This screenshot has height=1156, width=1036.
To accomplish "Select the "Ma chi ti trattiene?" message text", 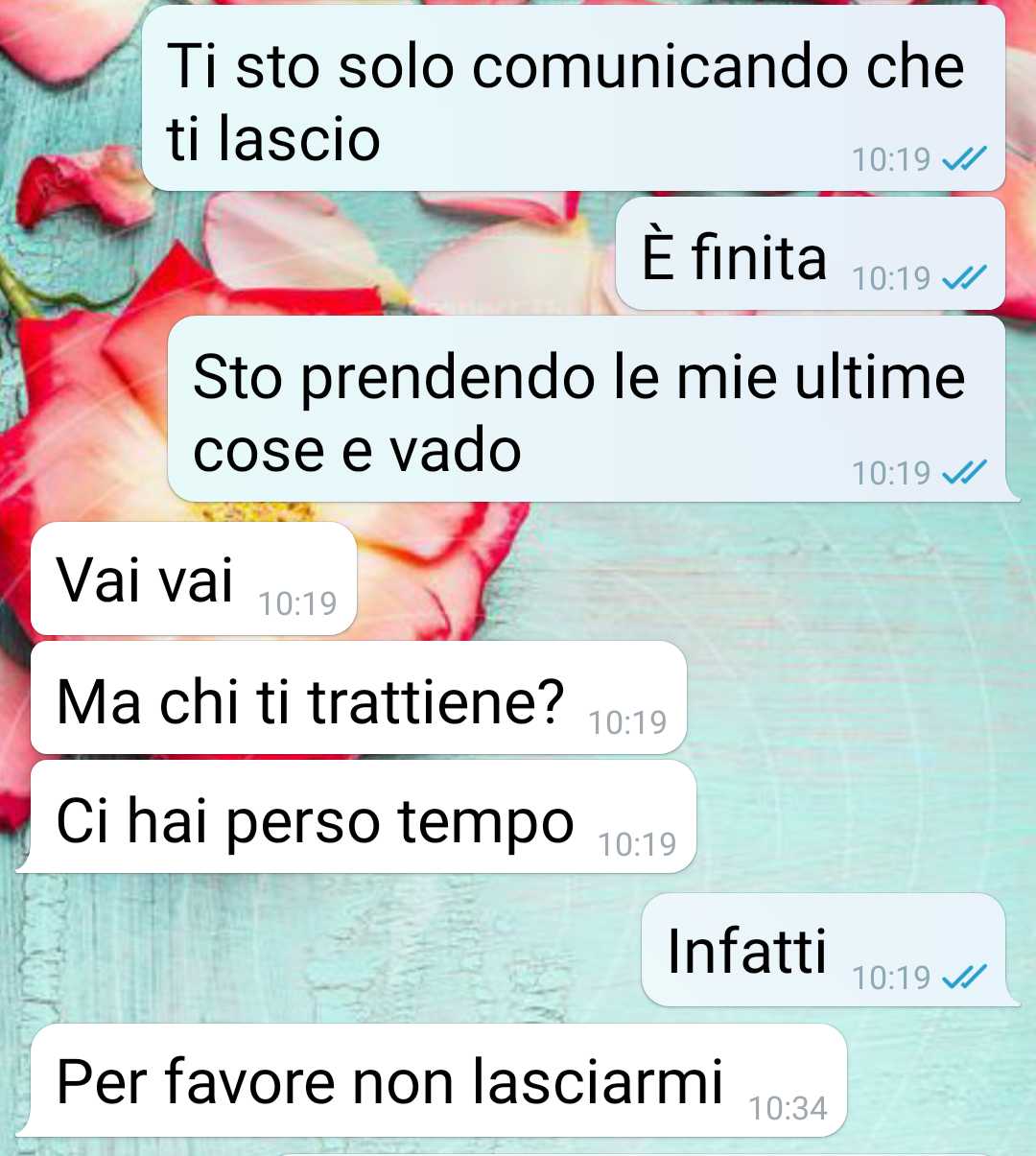I will 311,701.
